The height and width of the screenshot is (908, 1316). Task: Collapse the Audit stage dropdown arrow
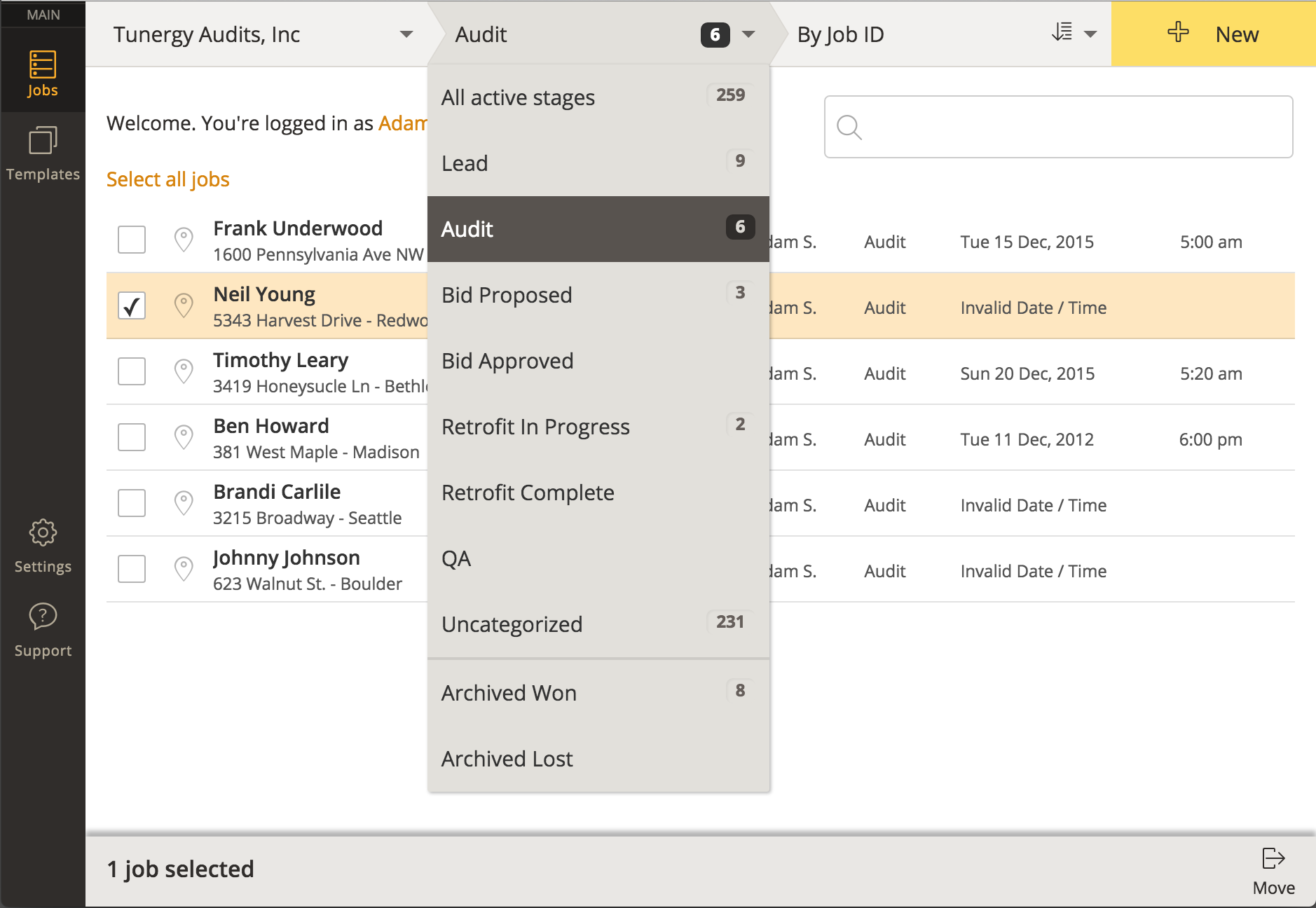click(748, 34)
